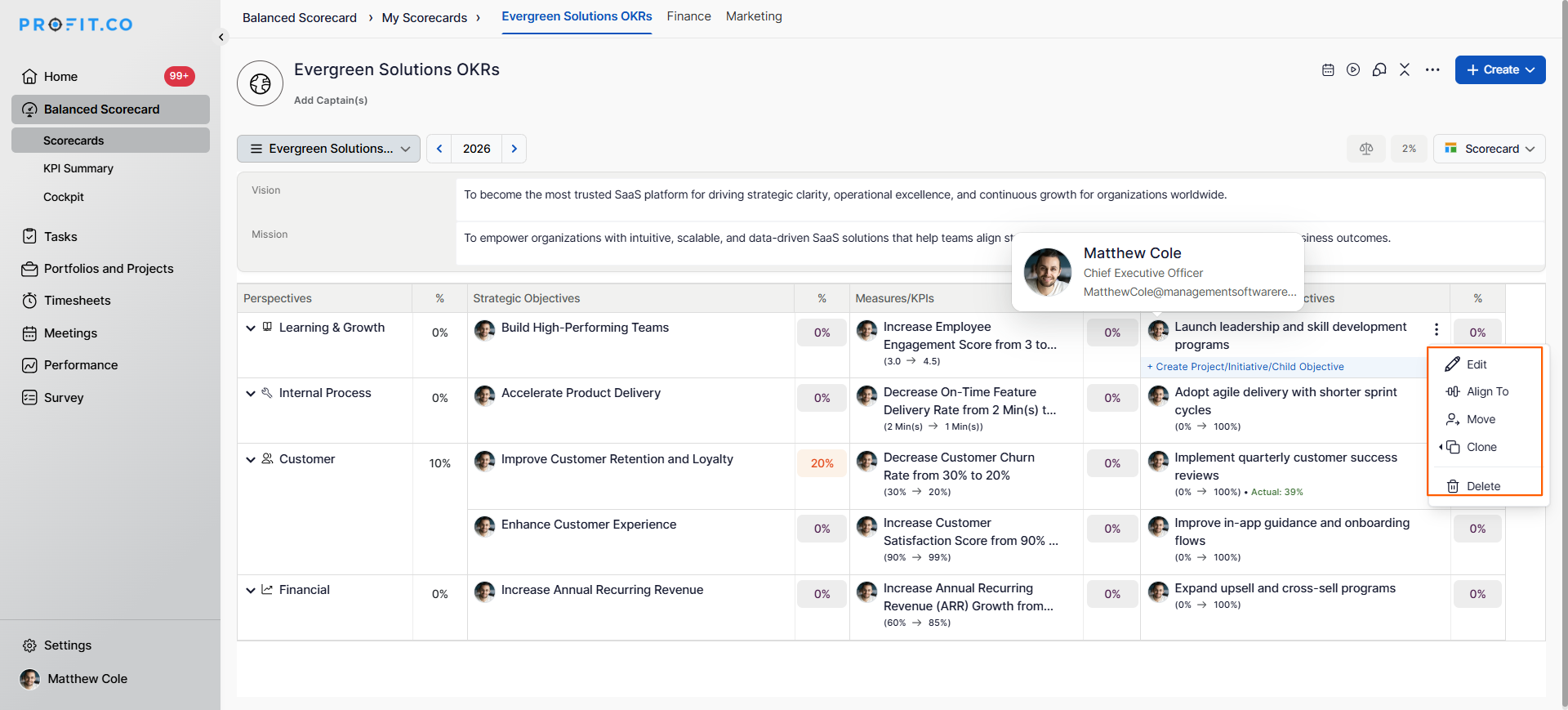
Task: Click the blue Create button
Action: tap(1499, 70)
